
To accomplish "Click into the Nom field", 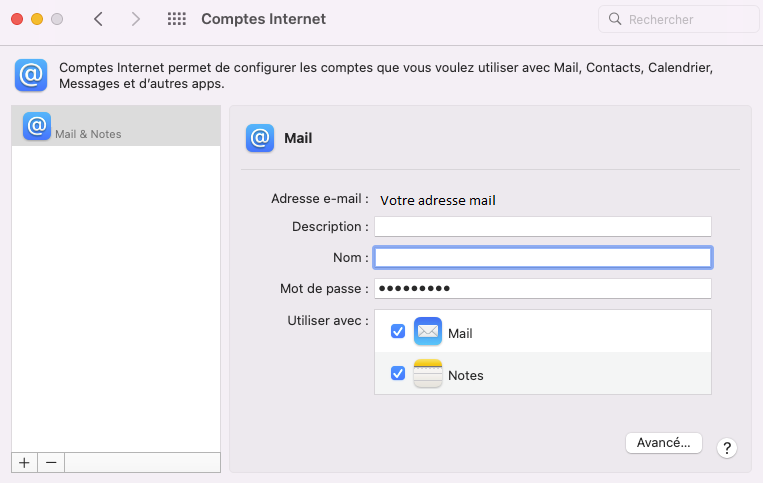I will click(x=543, y=257).
